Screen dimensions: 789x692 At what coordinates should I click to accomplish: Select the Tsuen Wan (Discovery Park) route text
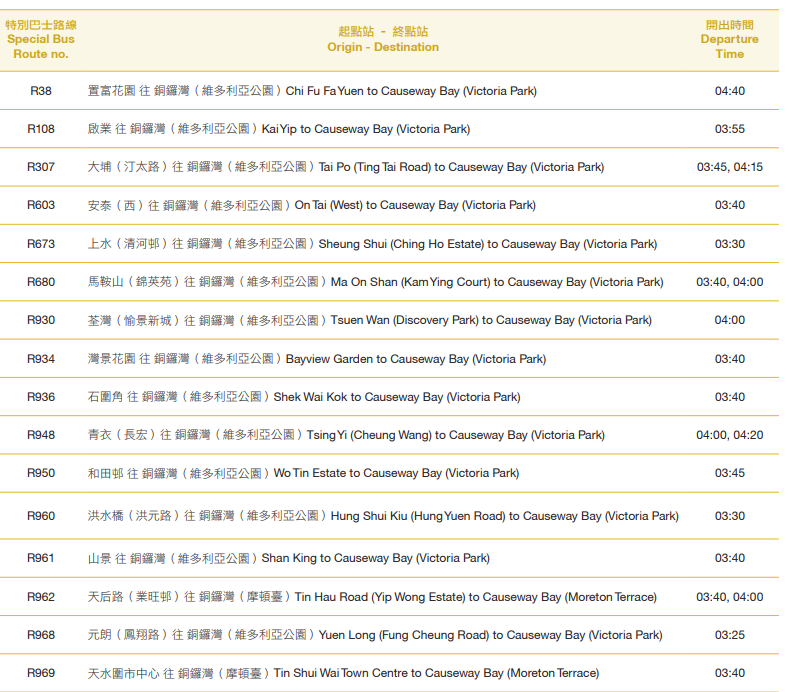(370, 320)
